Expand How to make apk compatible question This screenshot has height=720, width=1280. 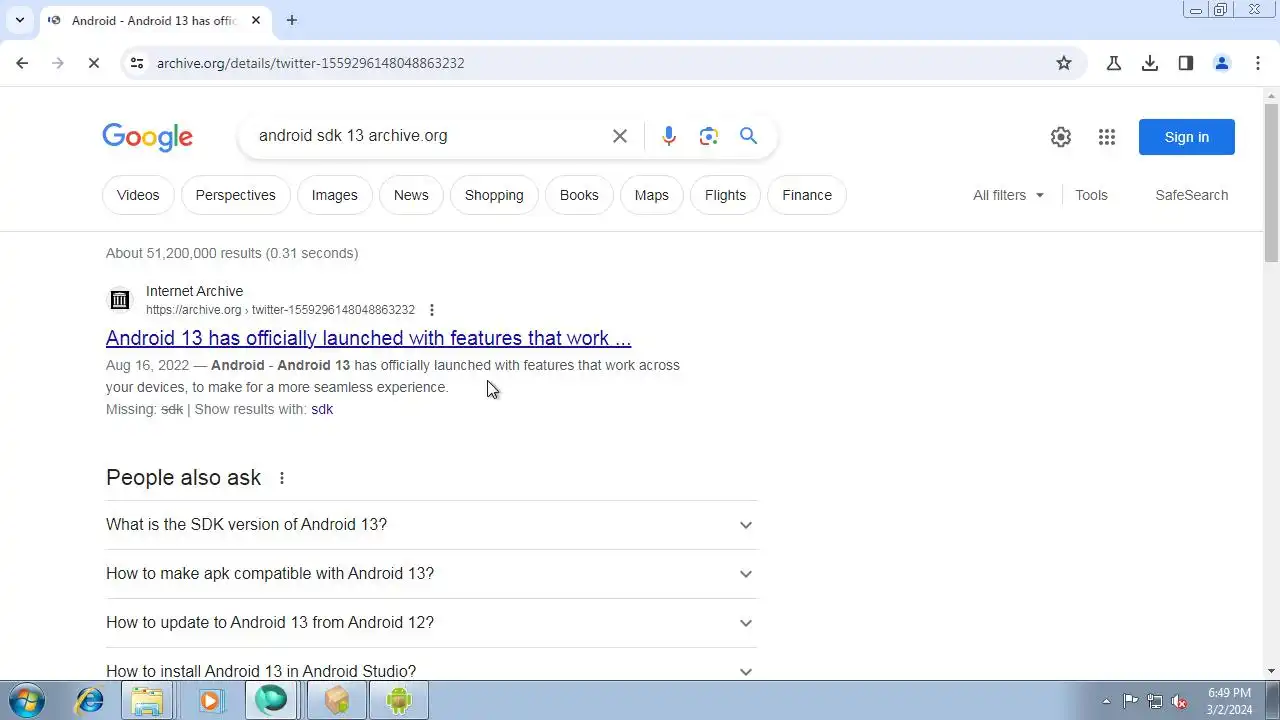[432, 574]
